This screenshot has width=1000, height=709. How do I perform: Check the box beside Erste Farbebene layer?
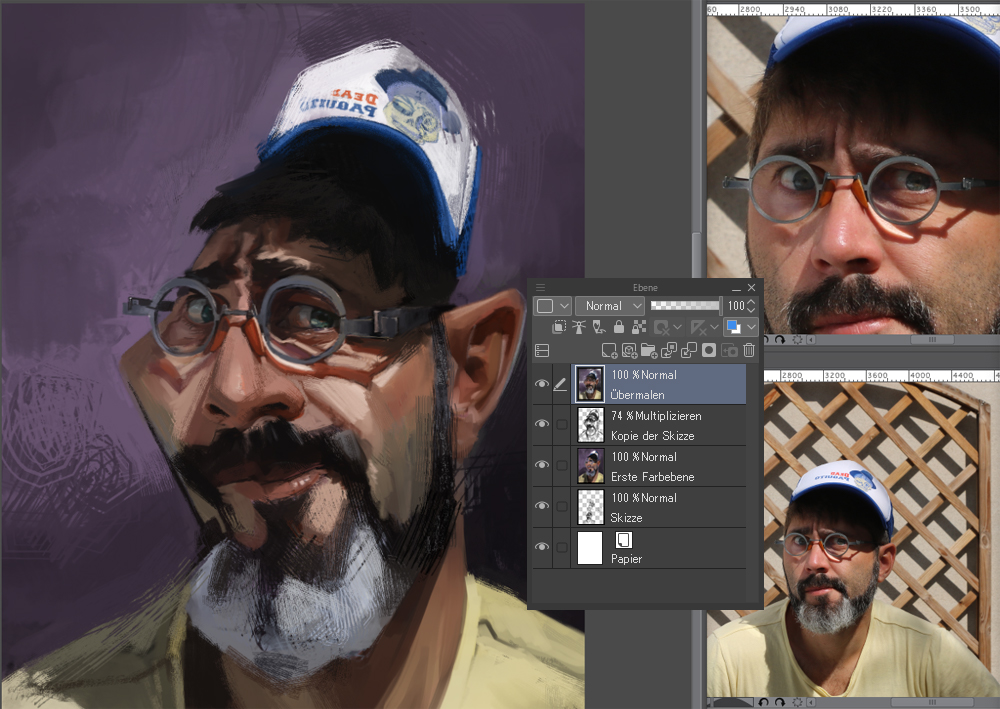pyautogui.click(x=562, y=466)
